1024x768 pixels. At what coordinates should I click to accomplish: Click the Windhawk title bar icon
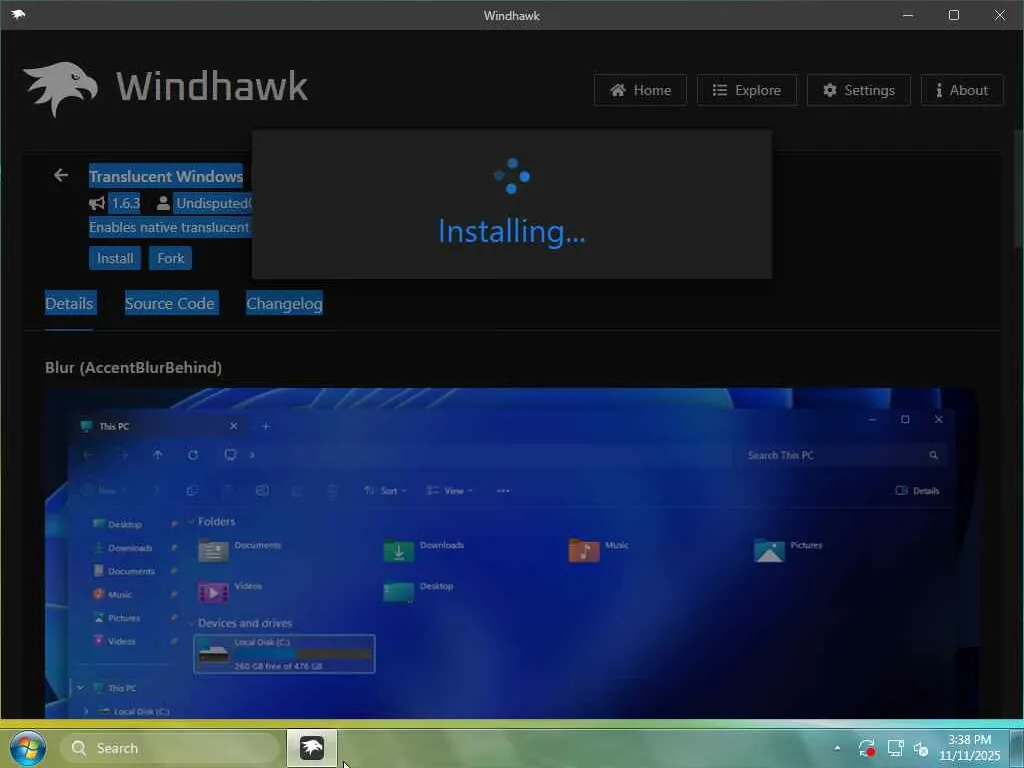tap(18, 14)
